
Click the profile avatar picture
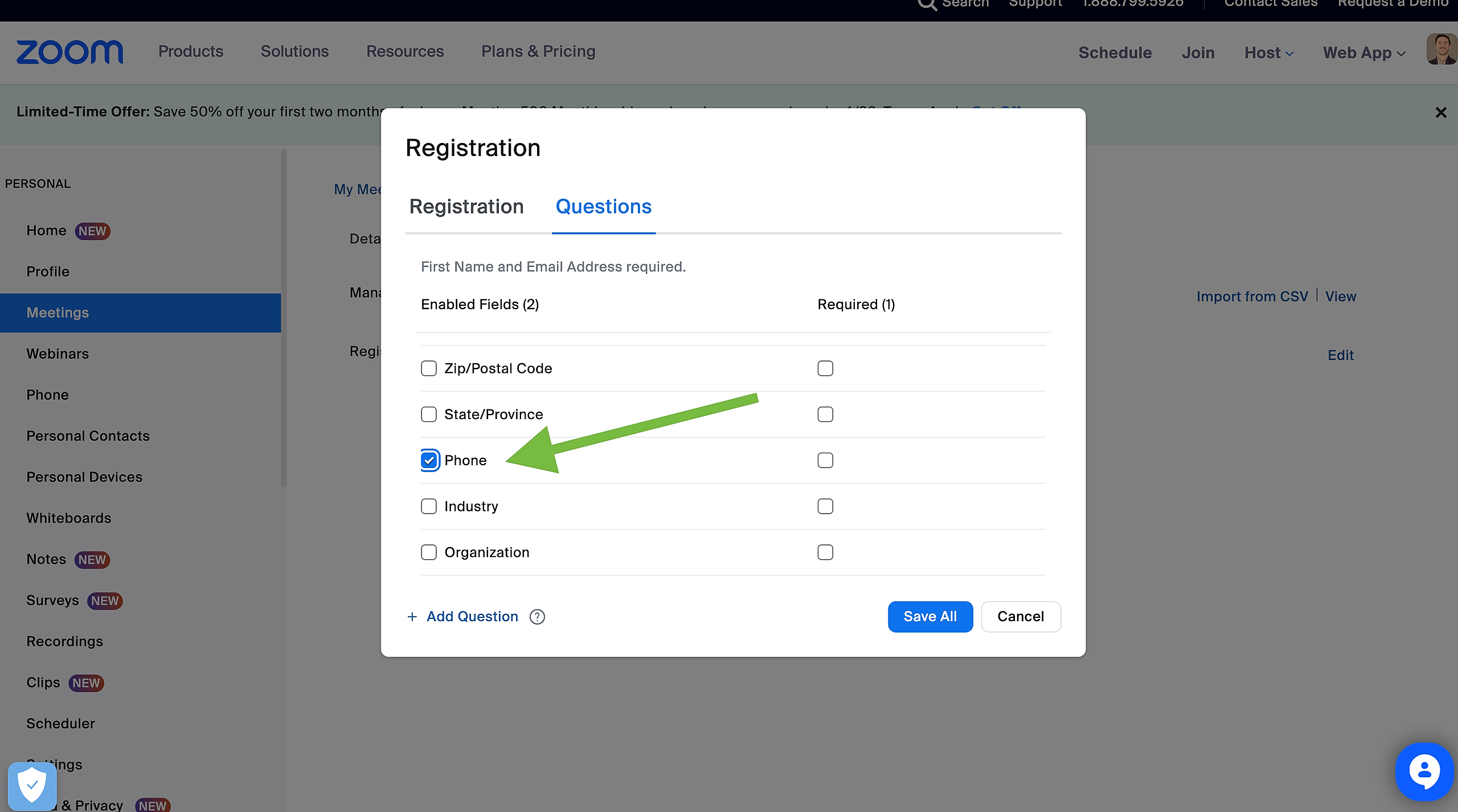point(1441,50)
